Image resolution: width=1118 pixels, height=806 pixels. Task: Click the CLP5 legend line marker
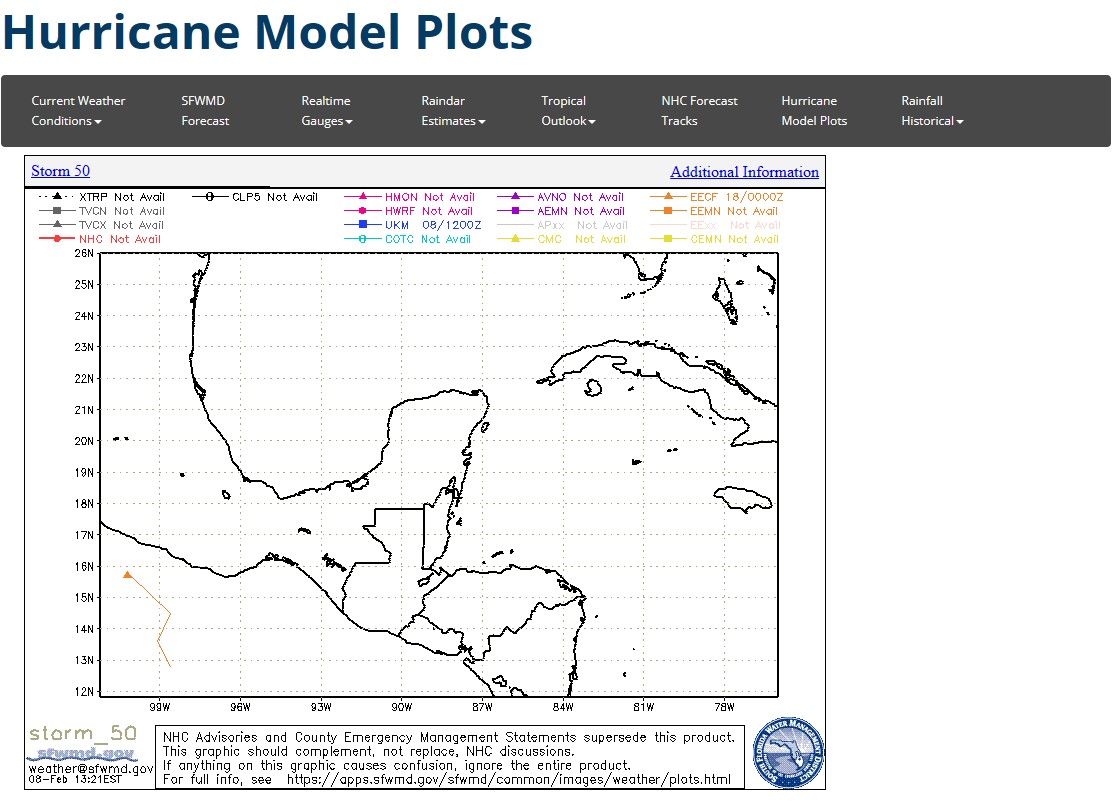coord(210,198)
